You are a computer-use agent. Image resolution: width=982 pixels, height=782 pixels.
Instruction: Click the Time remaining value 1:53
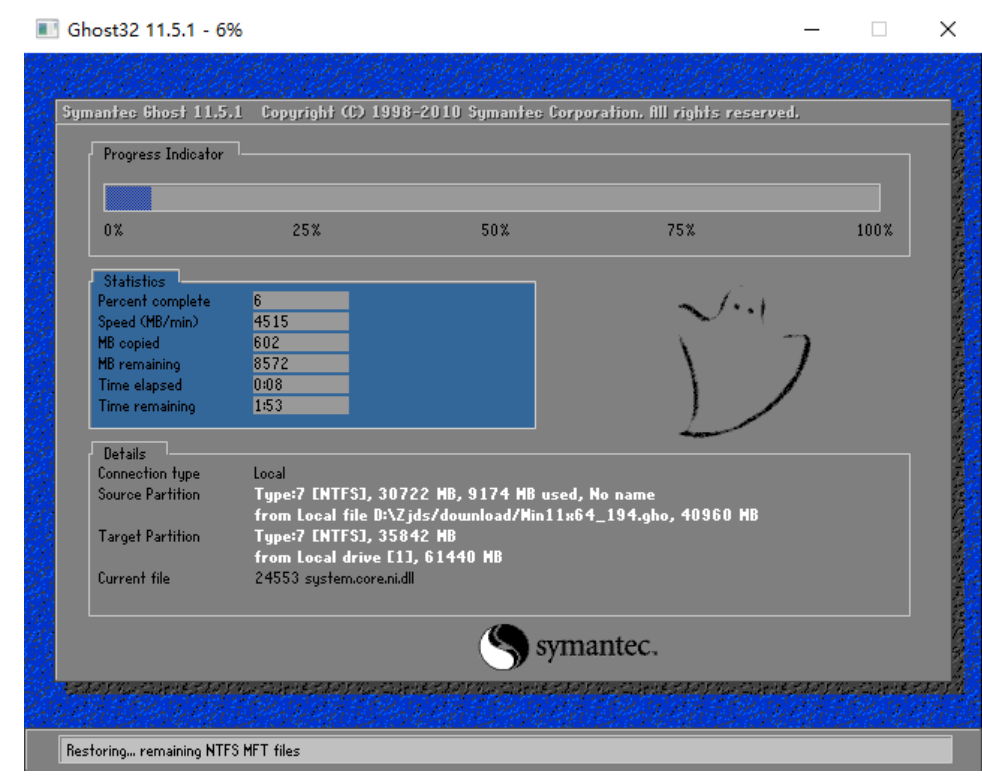301,406
